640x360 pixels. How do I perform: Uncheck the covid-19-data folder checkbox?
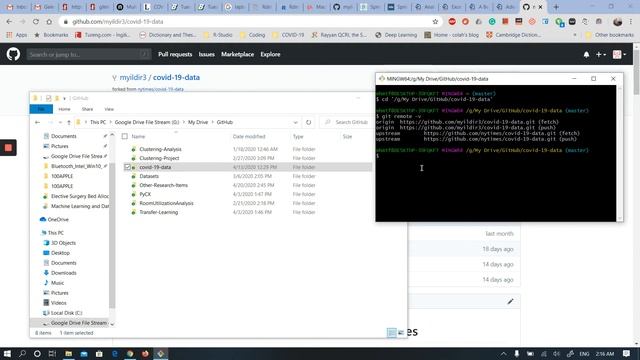pos(127,167)
